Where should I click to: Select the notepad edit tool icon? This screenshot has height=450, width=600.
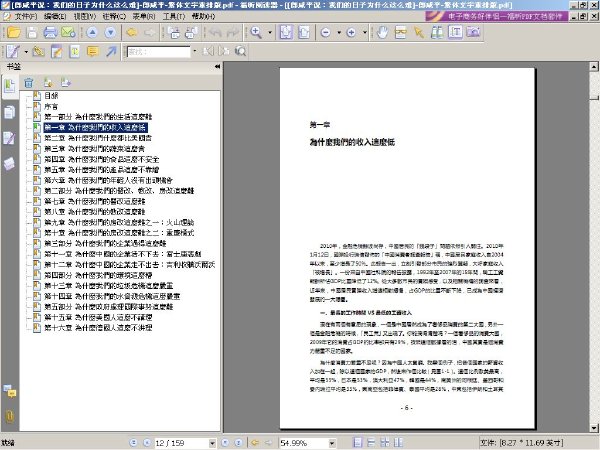pos(57,51)
